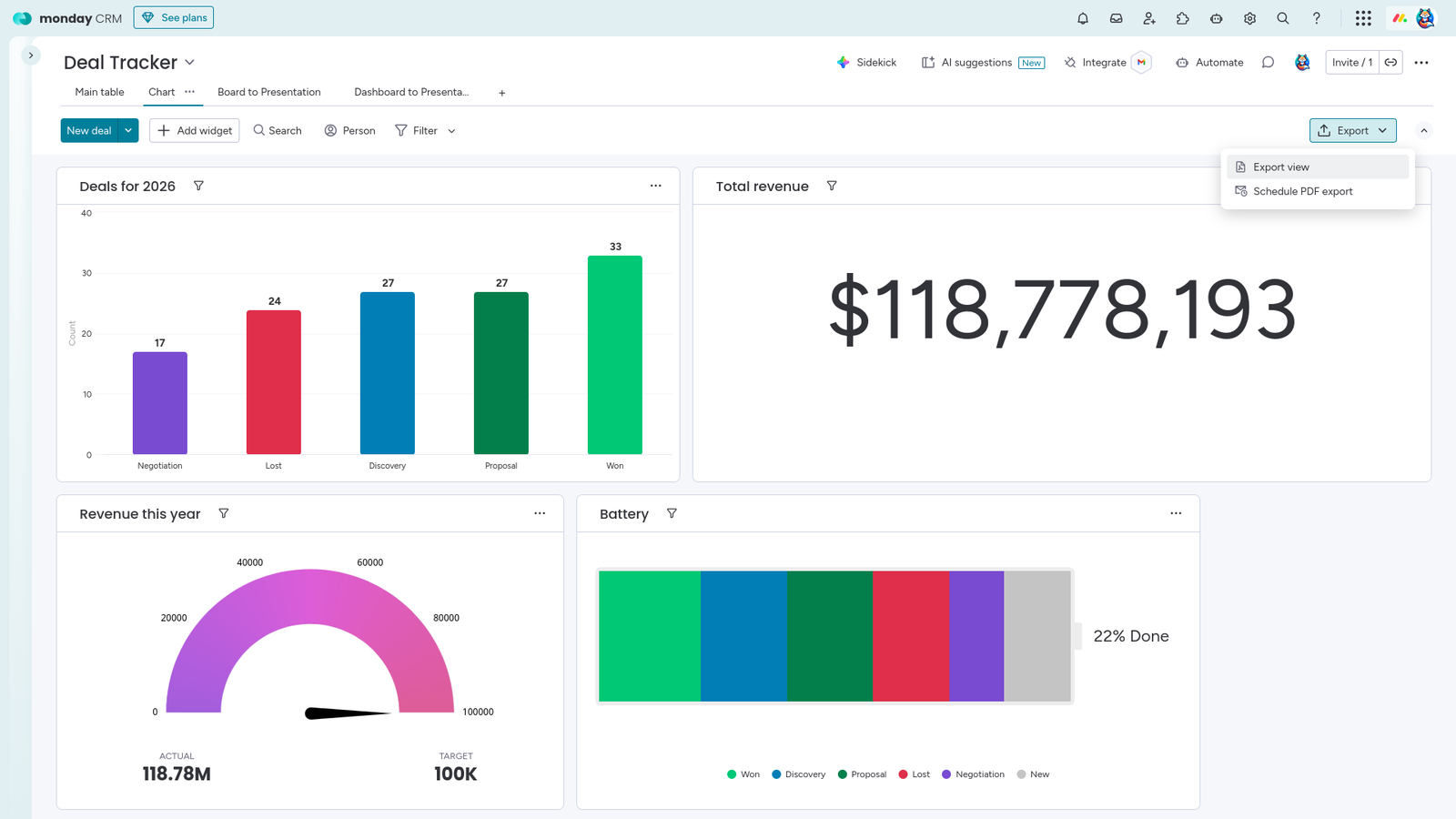1456x819 pixels.
Task: Expand the New deal button dropdown arrow
Action: pos(128,130)
